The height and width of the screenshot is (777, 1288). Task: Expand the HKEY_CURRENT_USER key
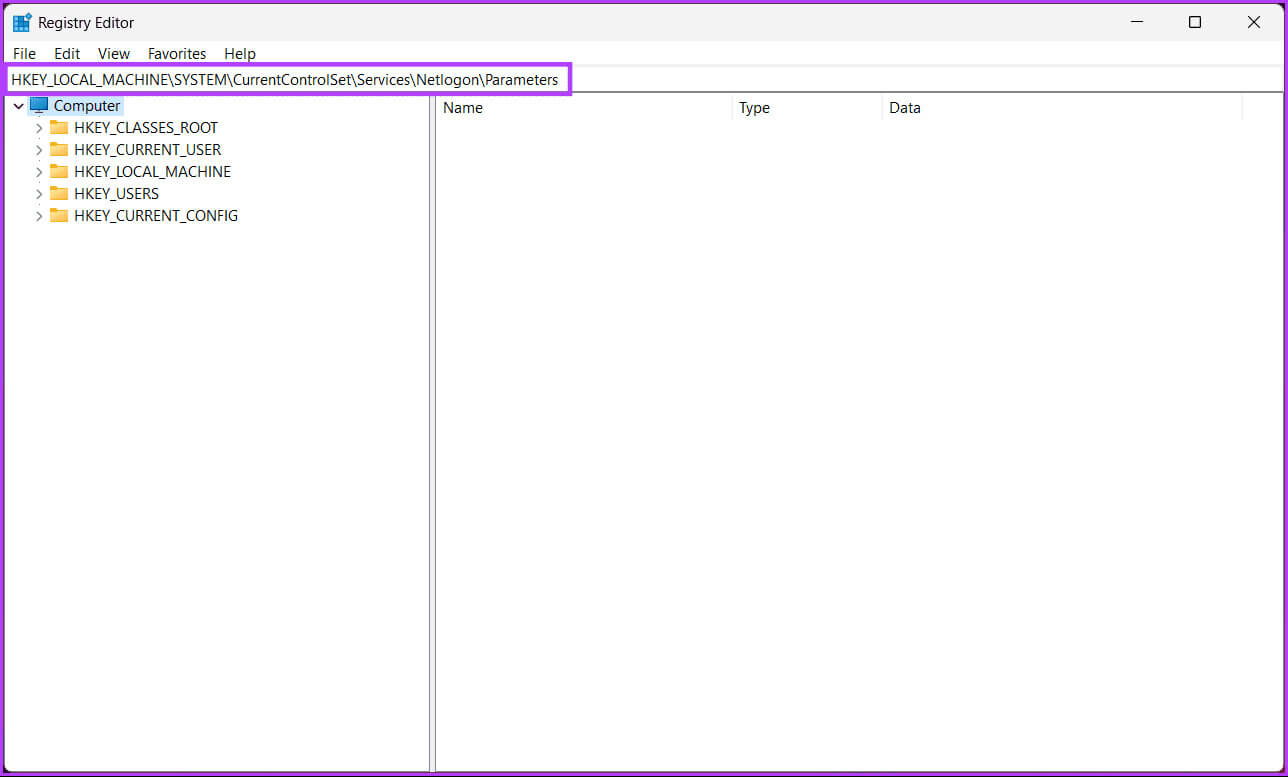pos(39,150)
